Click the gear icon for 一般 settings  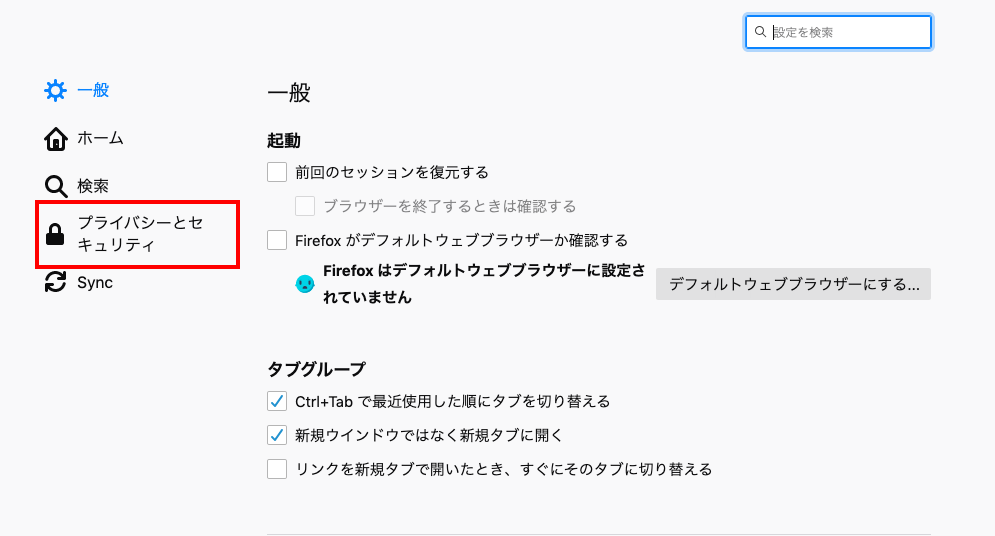(55, 91)
